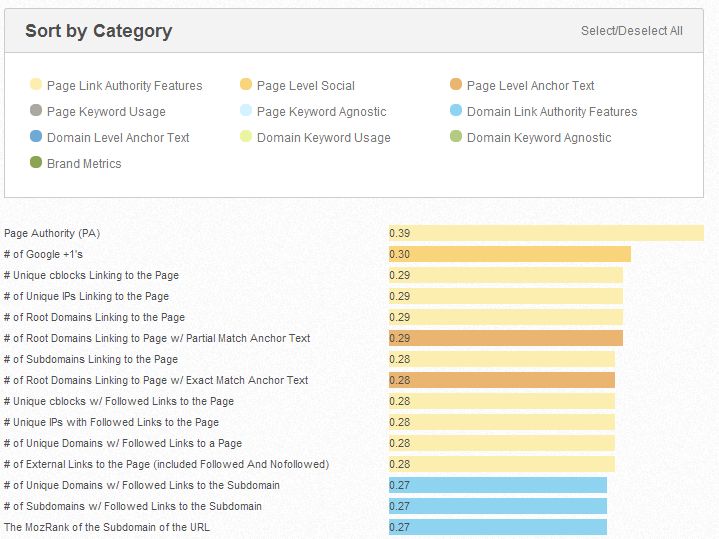Click the Sort by Category heading
Viewport: 719px width, 539px height.
[98, 31]
